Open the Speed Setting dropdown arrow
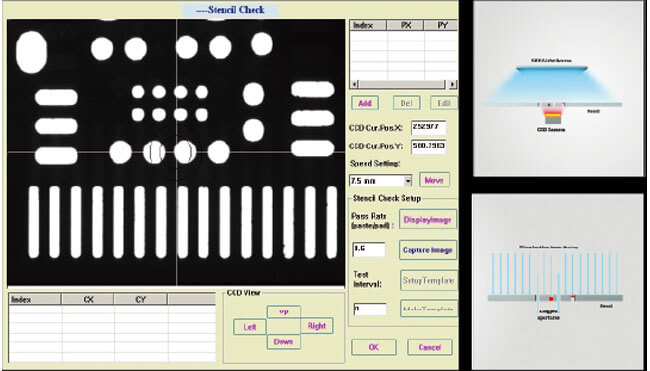Viewport: 650px width, 371px height. [408, 181]
